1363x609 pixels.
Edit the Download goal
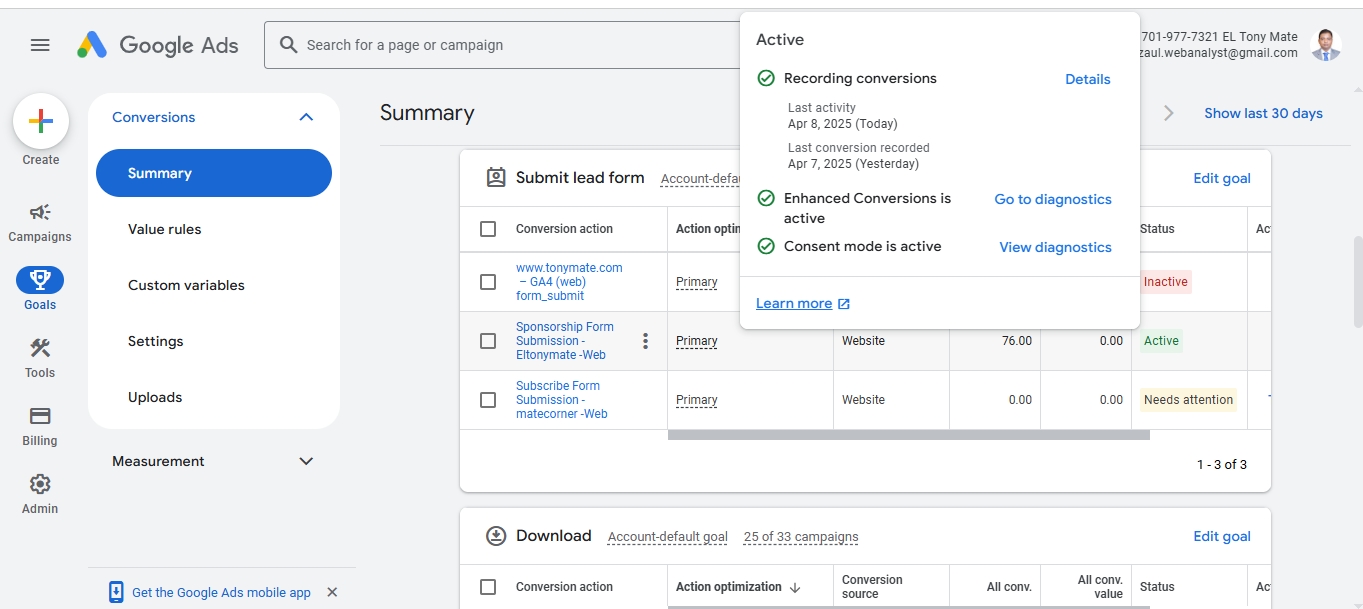tap(1222, 536)
